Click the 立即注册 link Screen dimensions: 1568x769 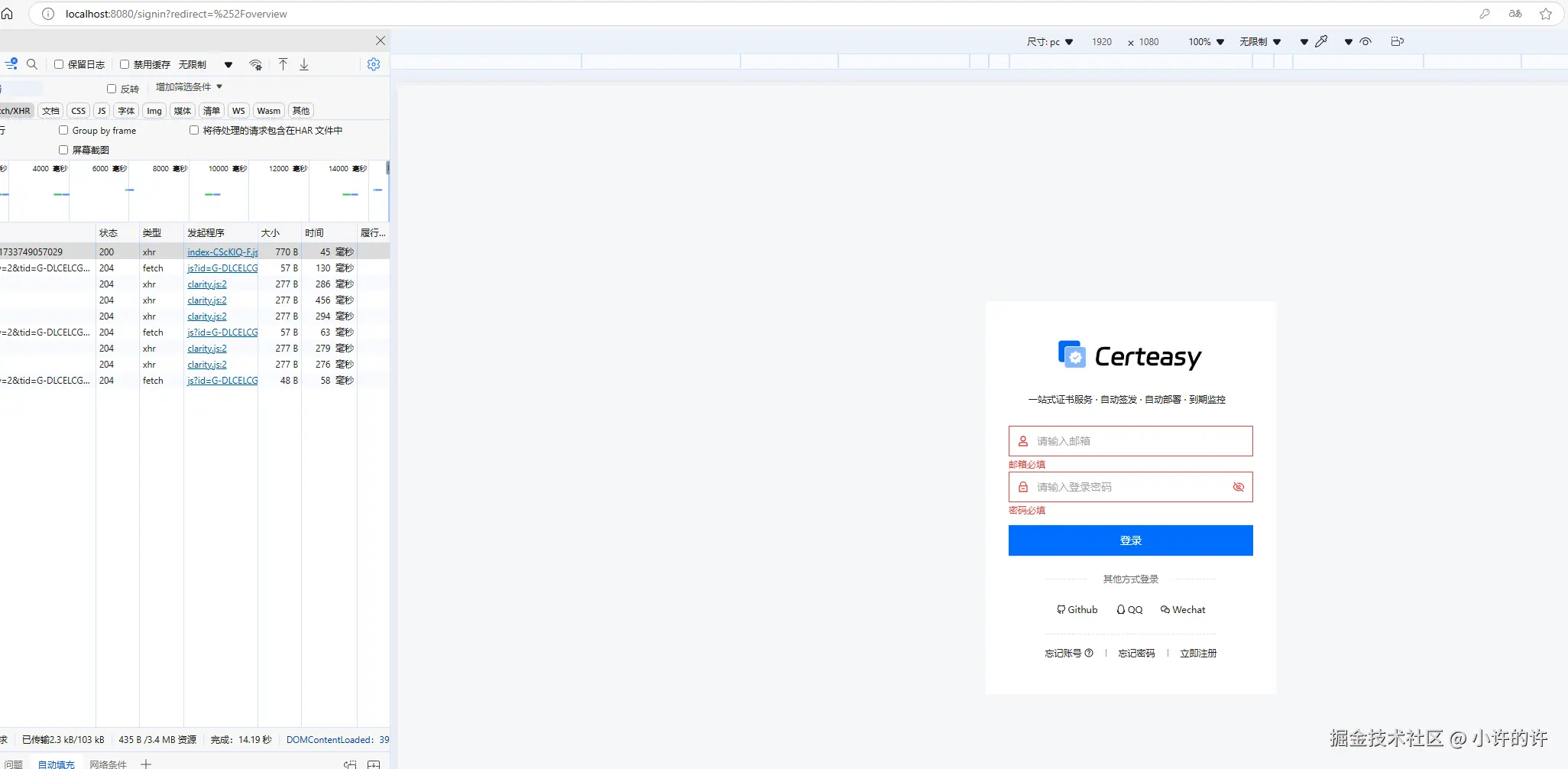[1198, 653]
